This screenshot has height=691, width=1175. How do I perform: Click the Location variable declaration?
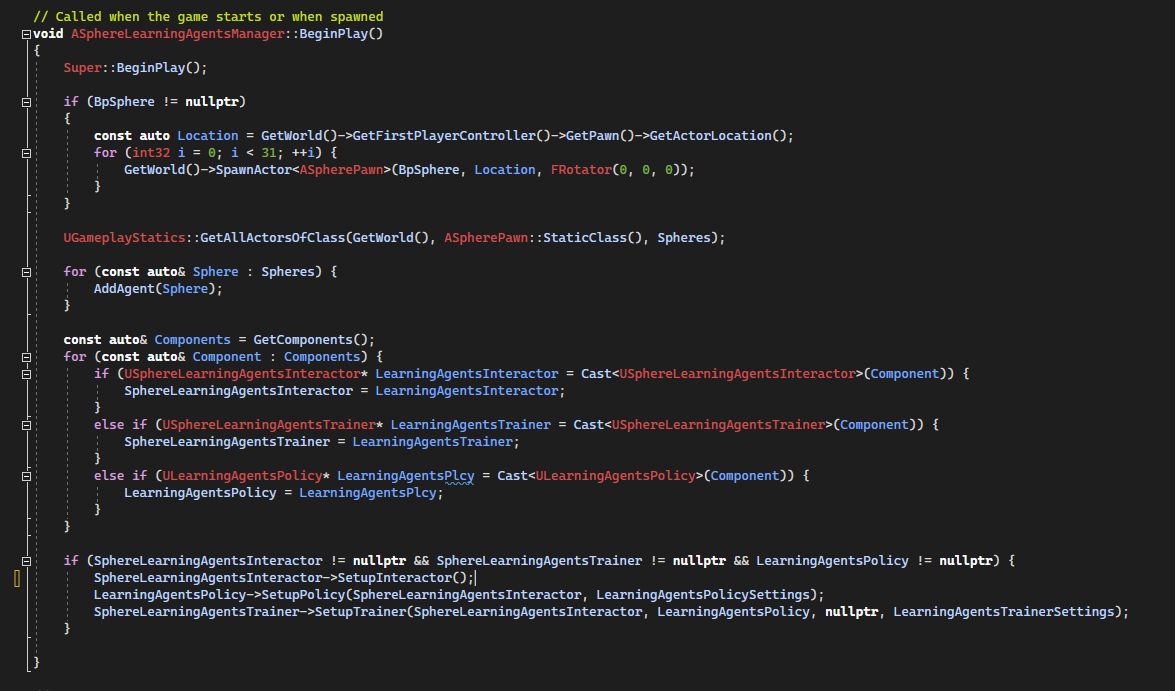[x=208, y=136]
